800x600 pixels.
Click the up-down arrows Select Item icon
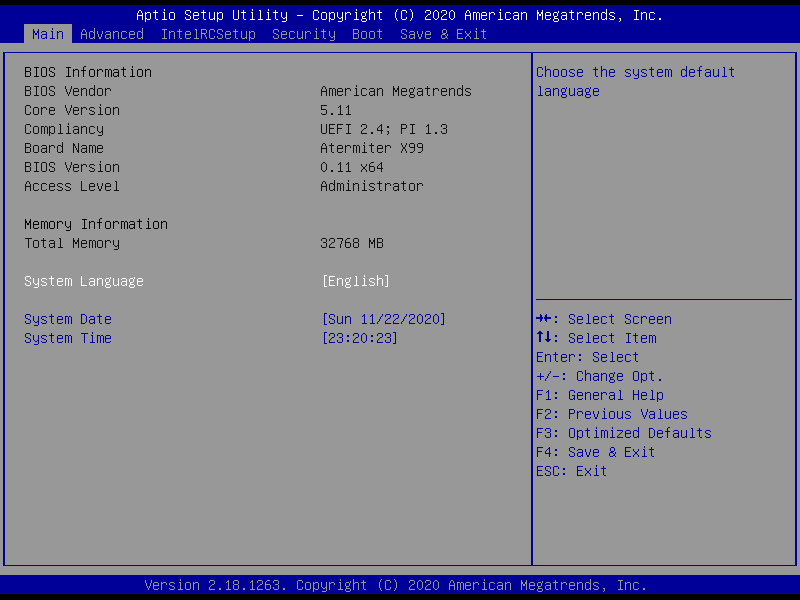point(544,337)
